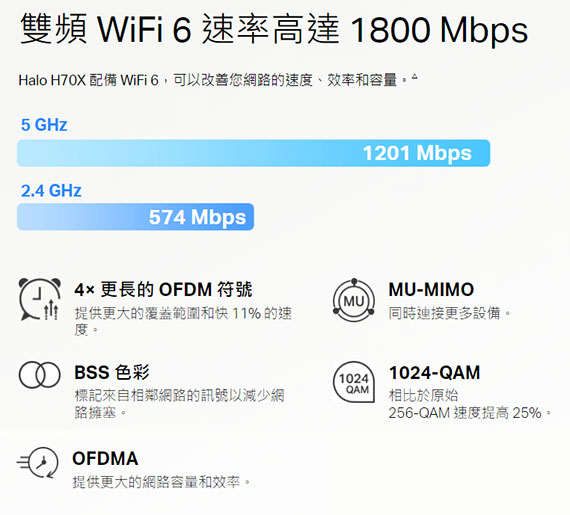This screenshot has height=515, width=570.
Task: Click the 256-QAM 25% speed description
Action: [x=470, y=404]
